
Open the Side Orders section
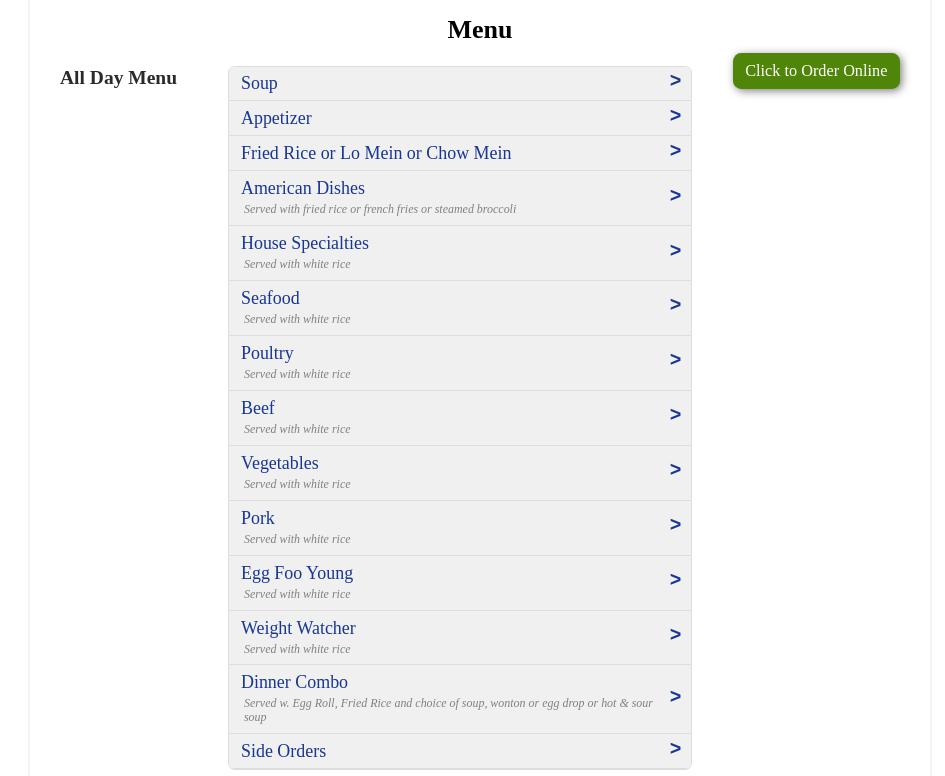click(x=284, y=751)
